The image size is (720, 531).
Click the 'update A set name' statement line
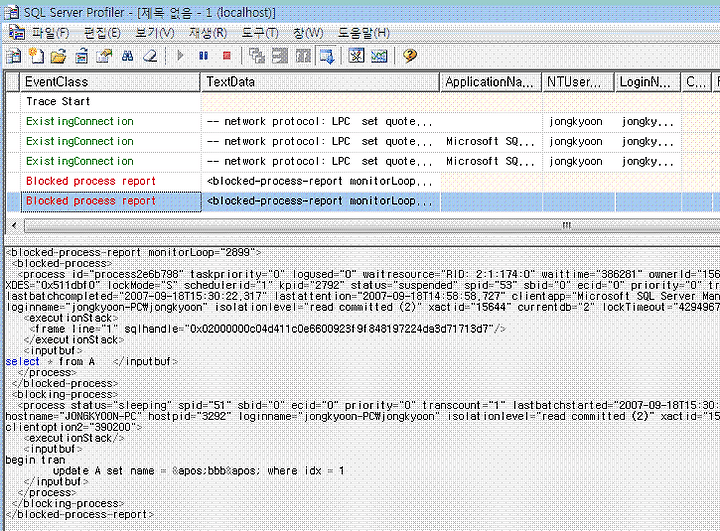(198, 471)
